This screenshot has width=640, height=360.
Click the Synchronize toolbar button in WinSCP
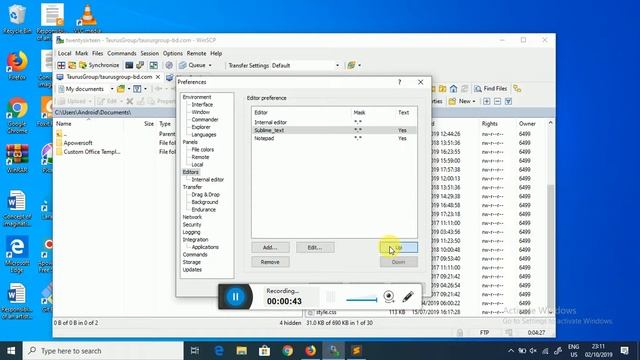tap(99, 65)
